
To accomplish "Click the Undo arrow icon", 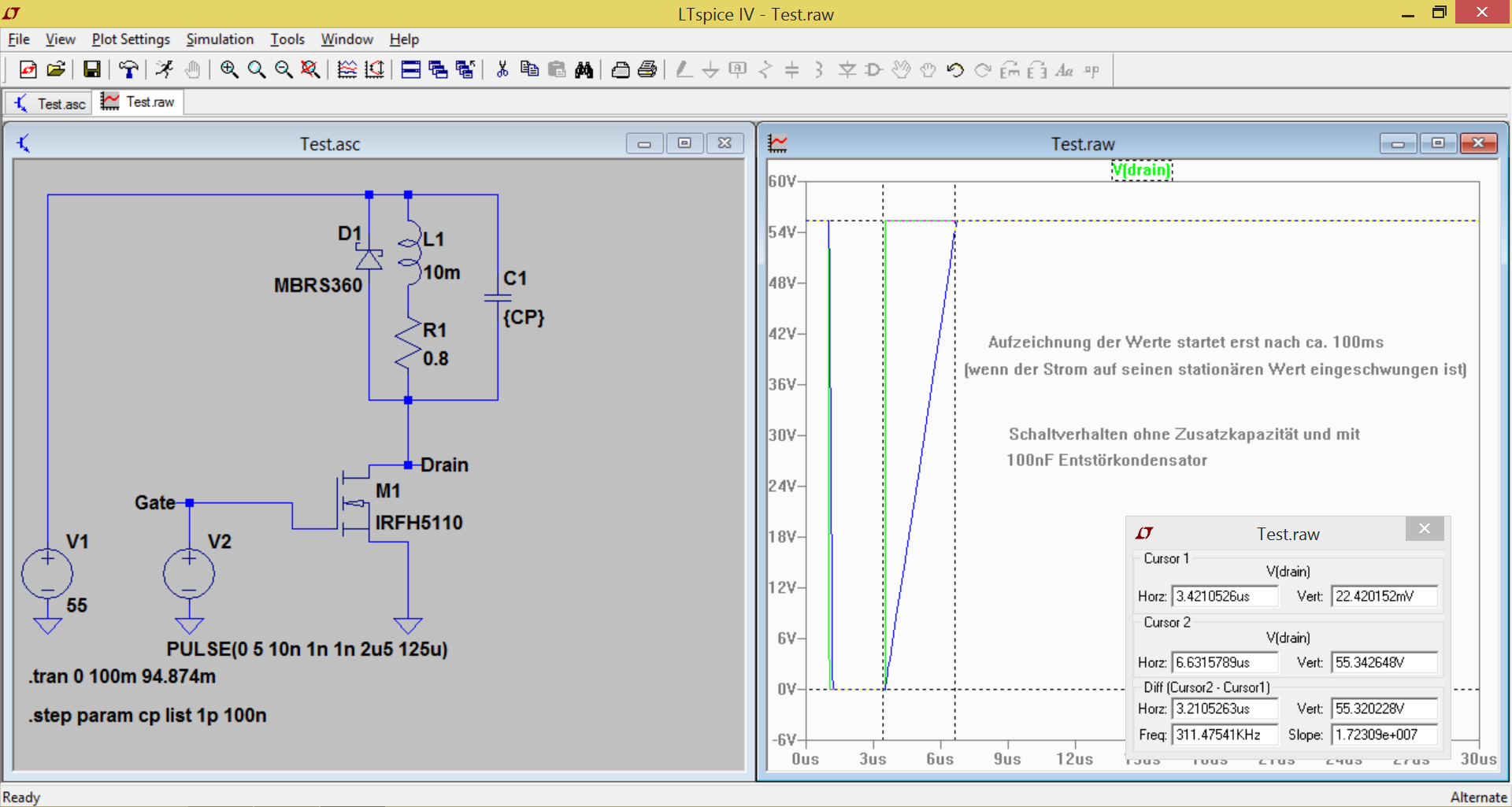I will pos(955,70).
